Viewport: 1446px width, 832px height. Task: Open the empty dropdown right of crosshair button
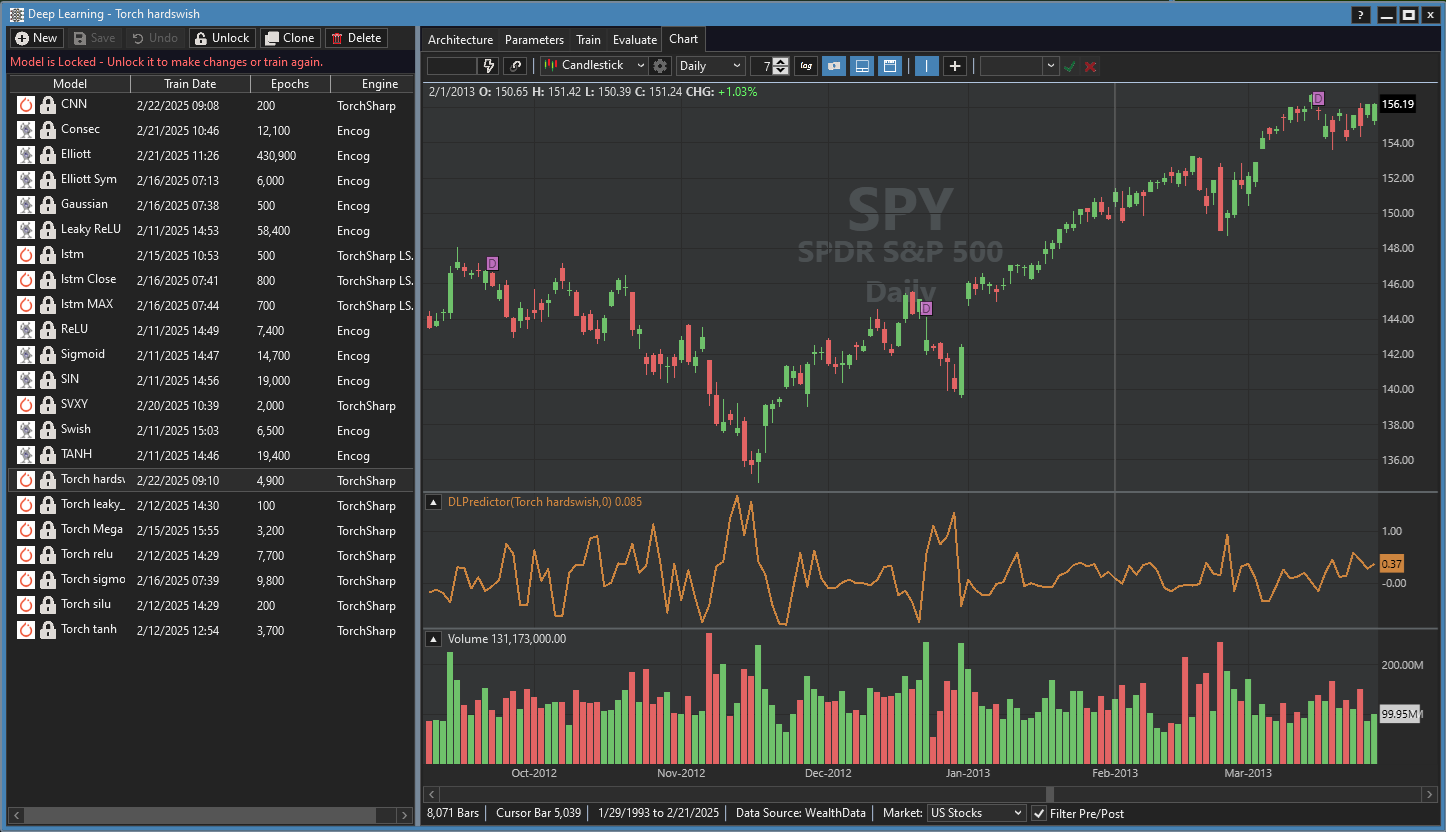1019,66
